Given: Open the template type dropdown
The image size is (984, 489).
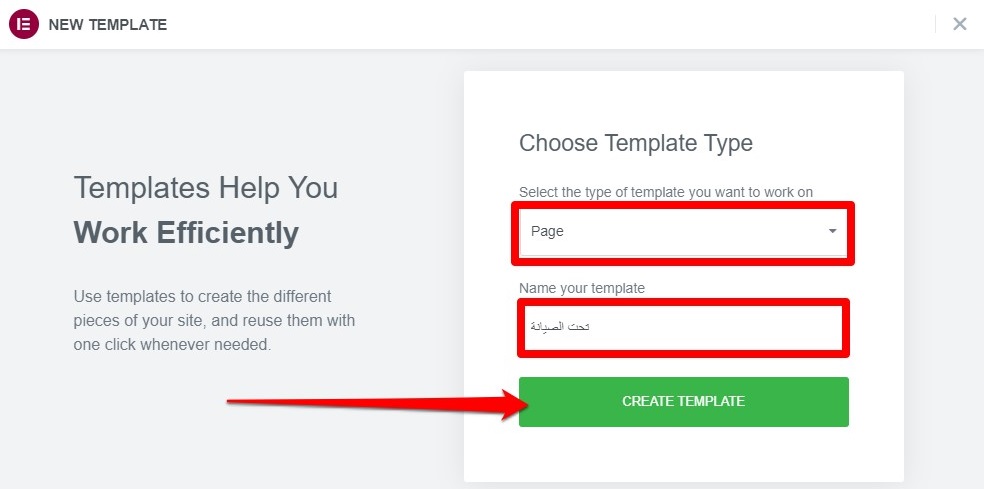Looking at the screenshot, I should [683, 232].
